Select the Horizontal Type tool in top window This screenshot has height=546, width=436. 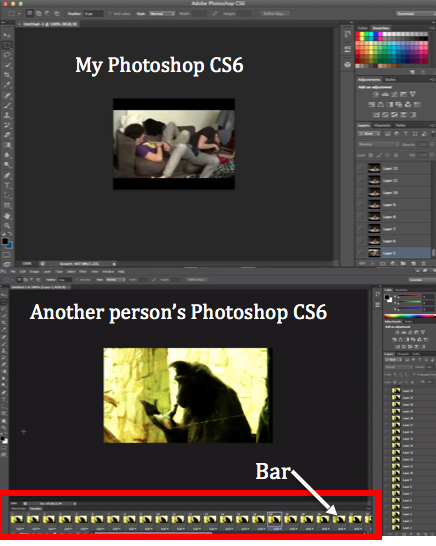click(7, 185)
